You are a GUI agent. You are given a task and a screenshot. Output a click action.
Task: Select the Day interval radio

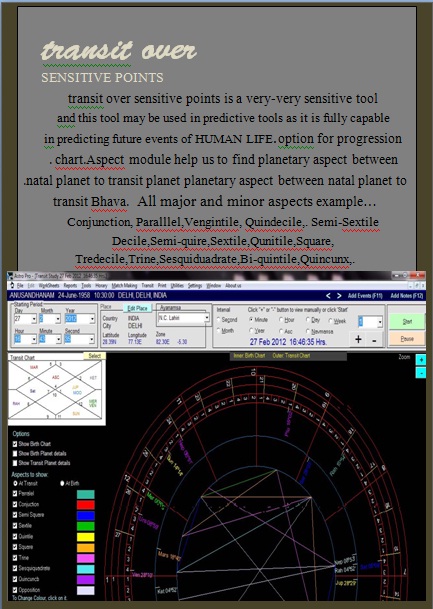tap(308, 320)
